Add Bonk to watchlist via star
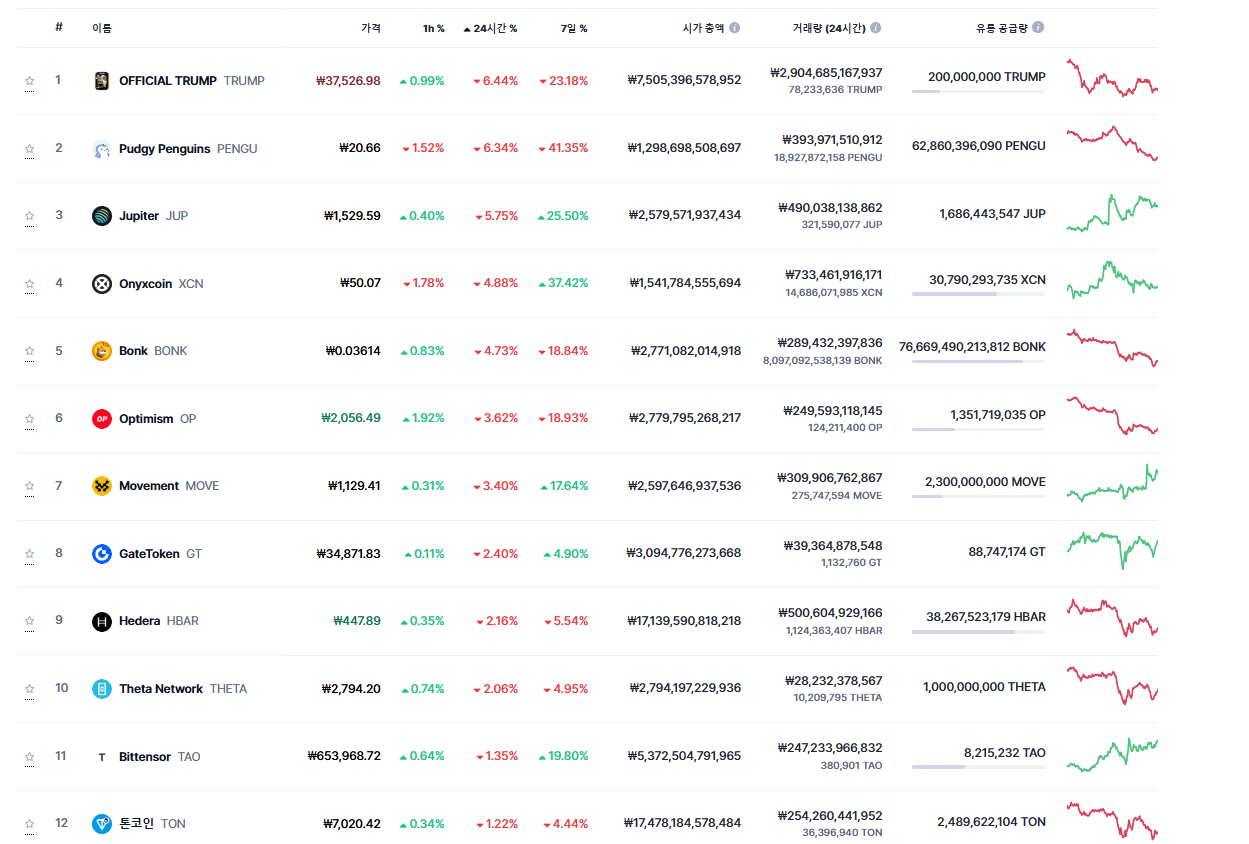The image size is (1249, 844). (x=30, y=351)
